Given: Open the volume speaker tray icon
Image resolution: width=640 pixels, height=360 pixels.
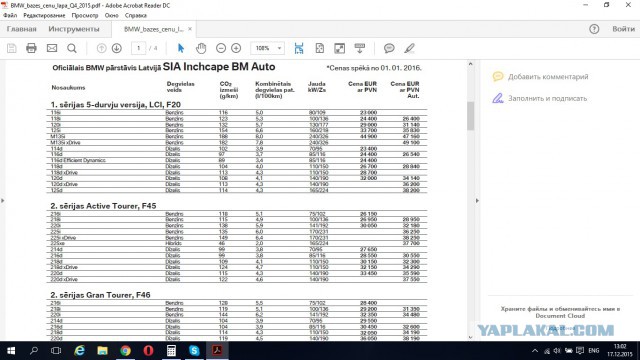Looking at the screenshot, I should click(x=557, y=351).
